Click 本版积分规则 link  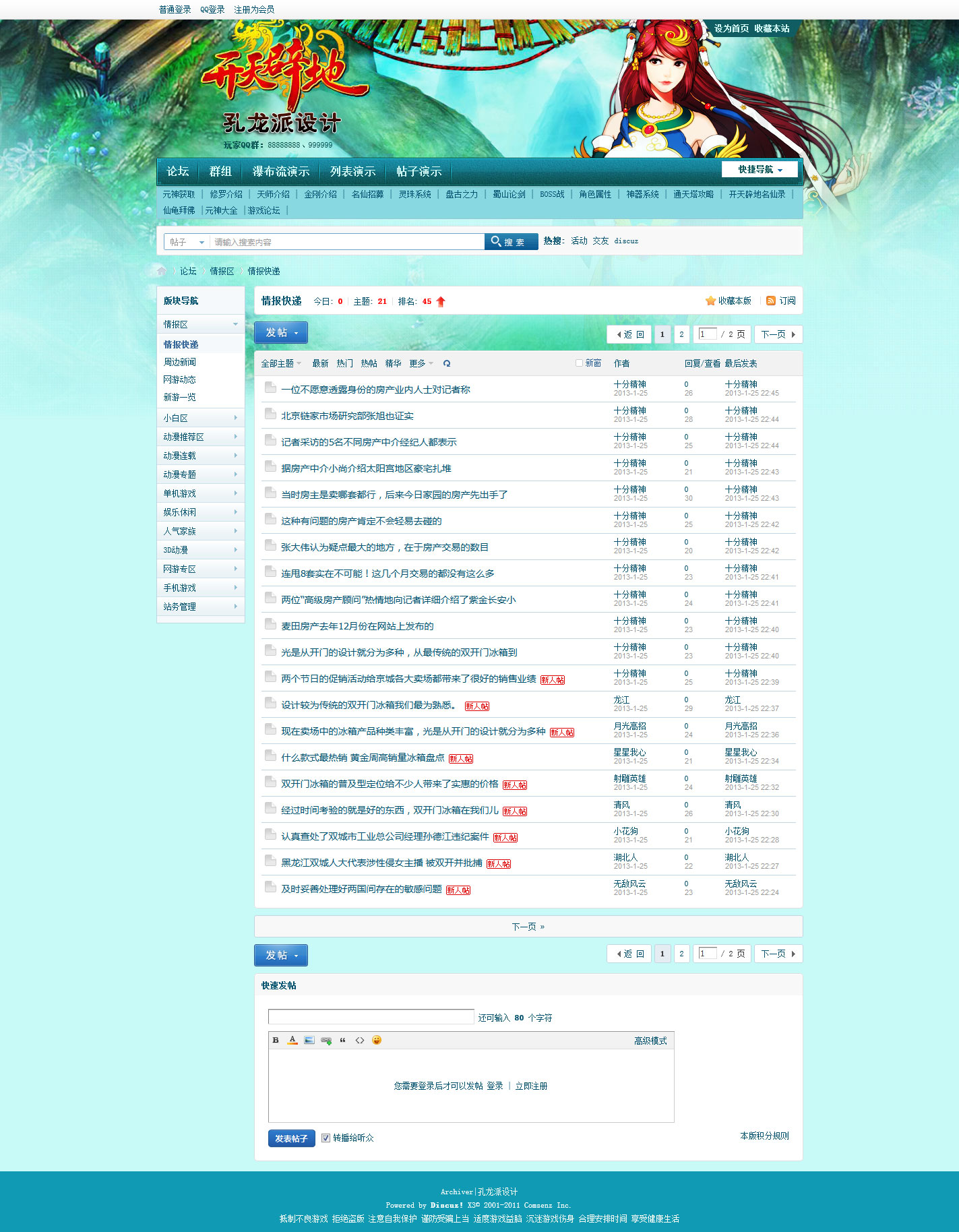[764, 1136]
